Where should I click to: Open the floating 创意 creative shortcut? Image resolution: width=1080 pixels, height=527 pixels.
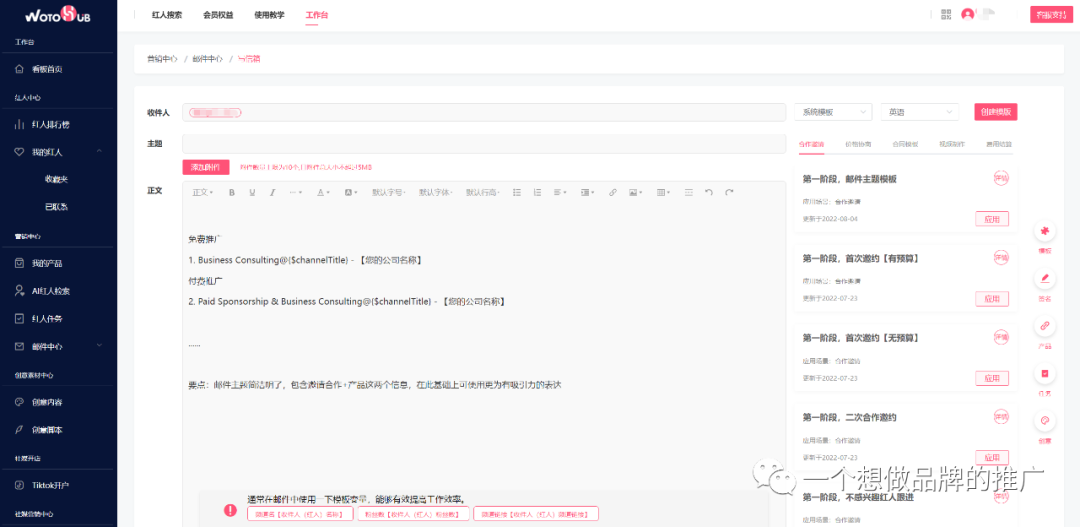1045,420
